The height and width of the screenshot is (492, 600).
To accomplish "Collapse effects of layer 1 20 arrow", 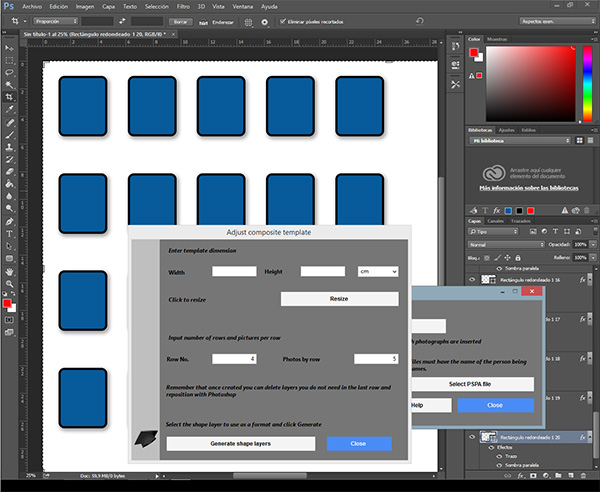I will pos(590,437).
